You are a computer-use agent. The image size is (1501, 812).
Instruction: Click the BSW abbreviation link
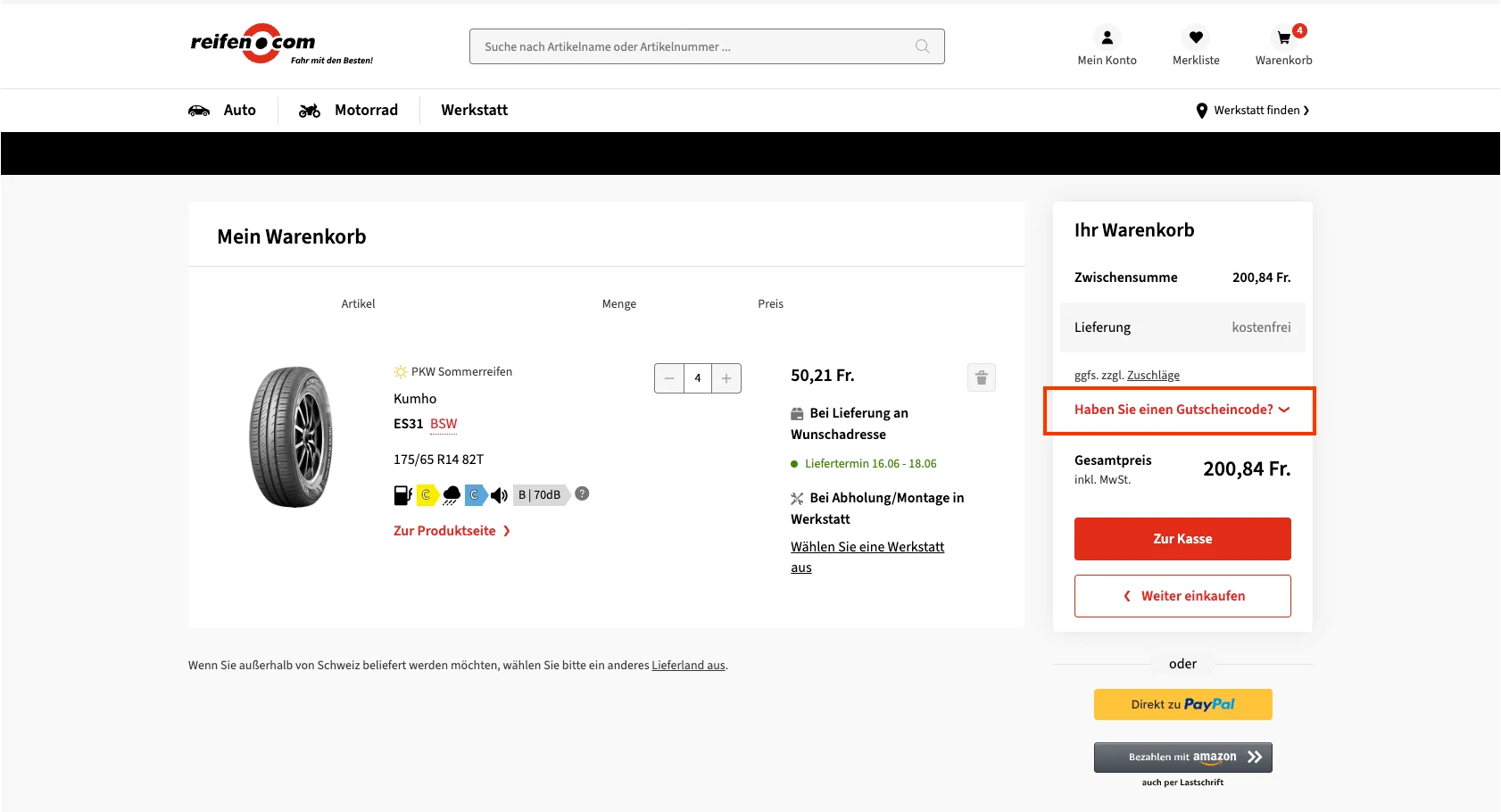tap(444, 424)
